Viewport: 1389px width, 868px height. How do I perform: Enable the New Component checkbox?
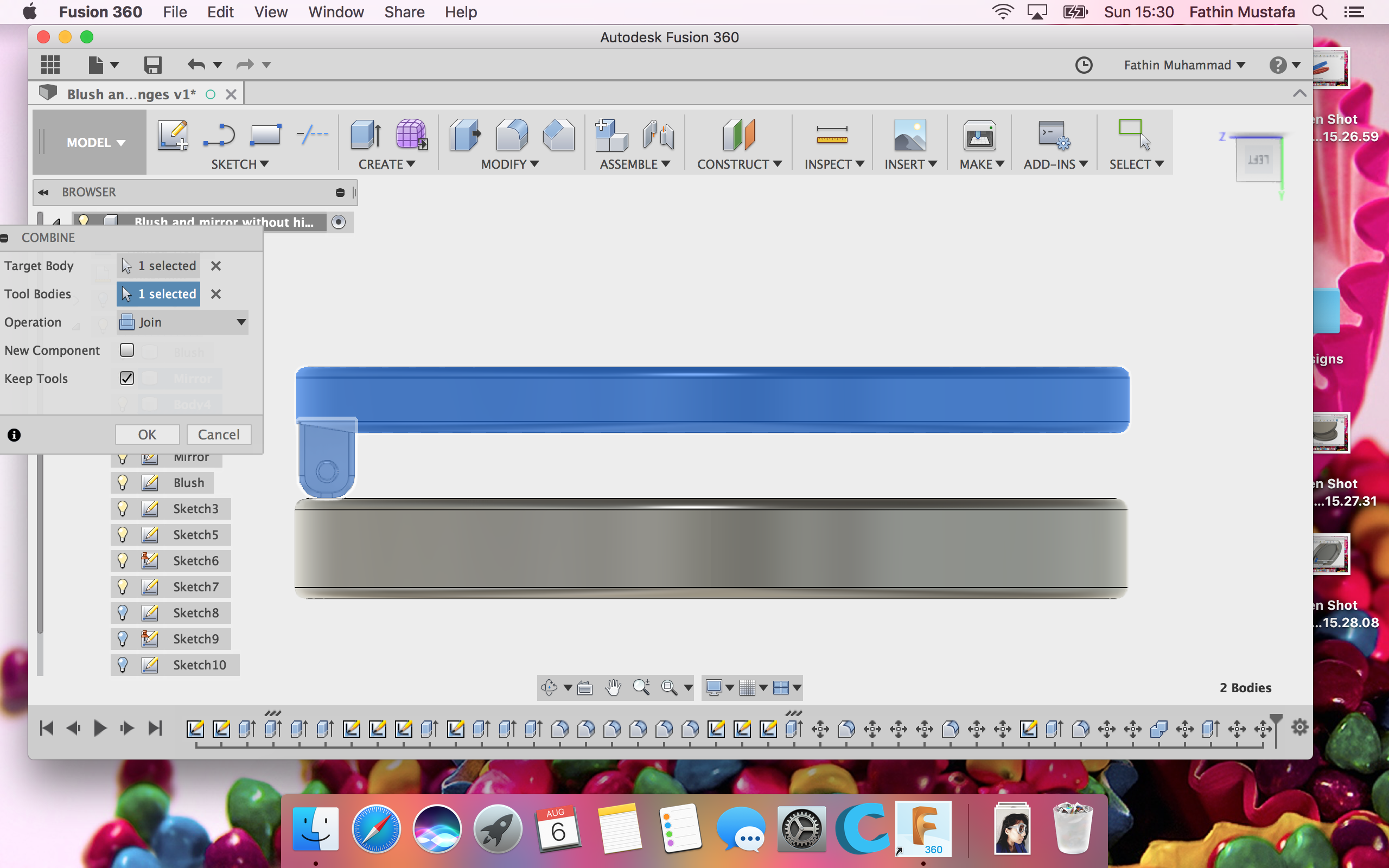point(127,349)
